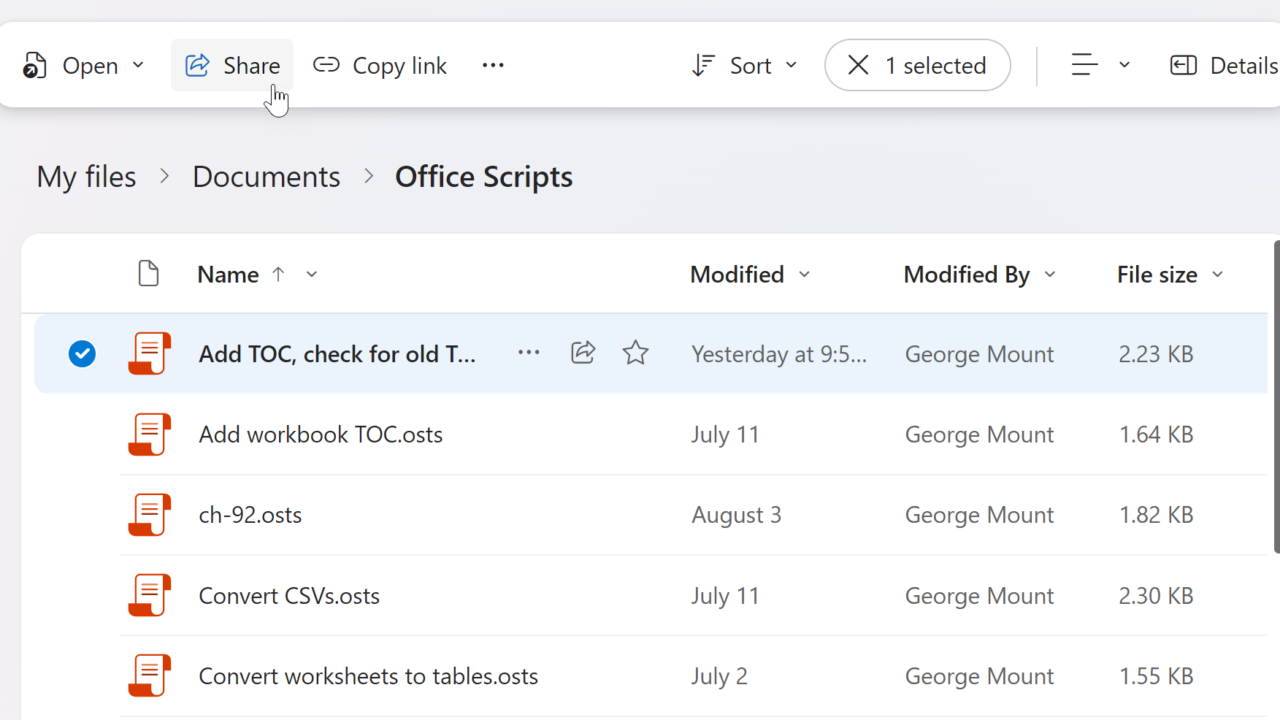Open the toolbar overflow ellipsis menu
Image resolution: width=1280 pixels, height=720 pixels.
(x=493, y=66)
